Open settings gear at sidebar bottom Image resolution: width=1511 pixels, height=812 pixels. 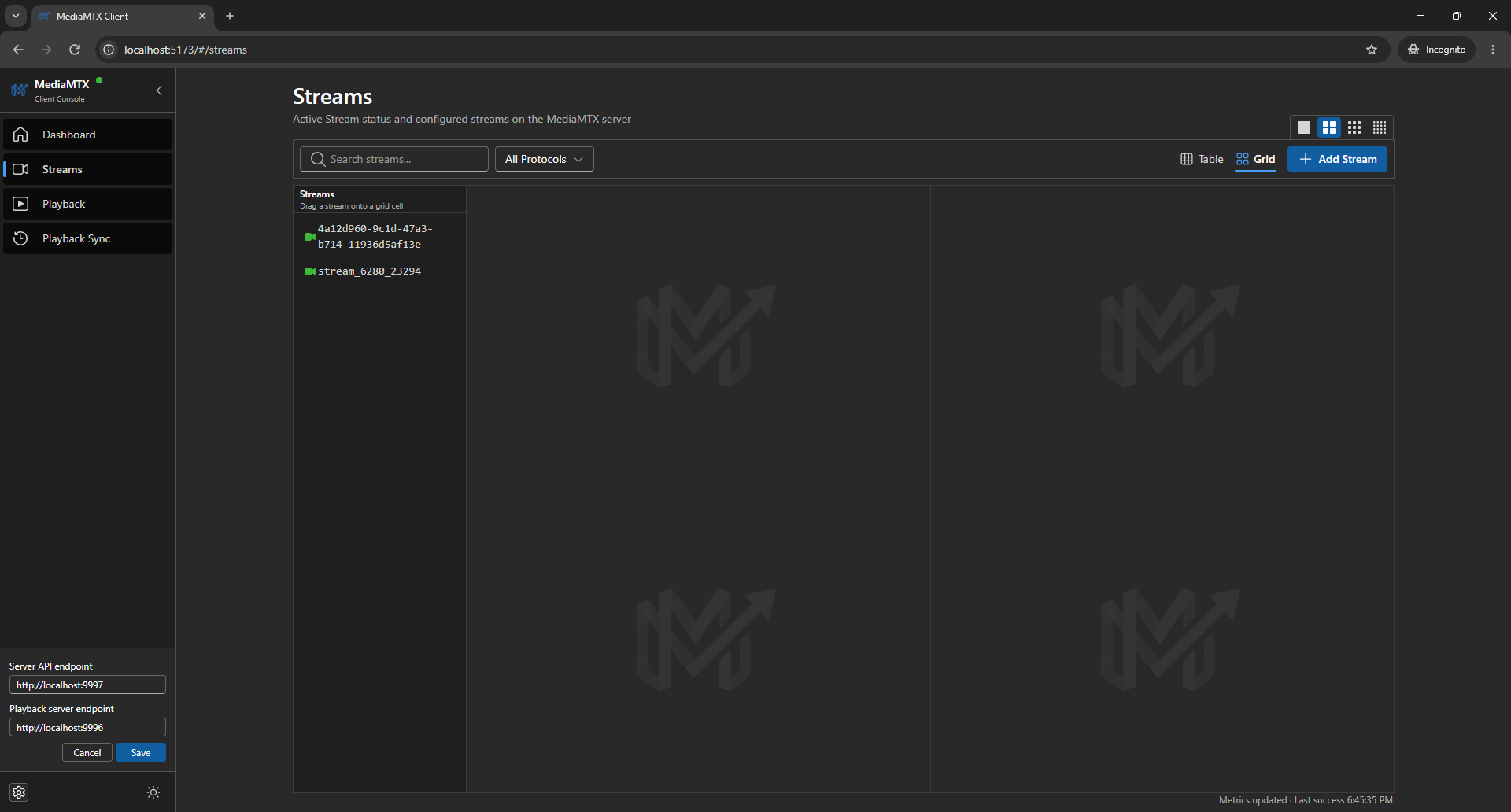click(x=20, y=792)
